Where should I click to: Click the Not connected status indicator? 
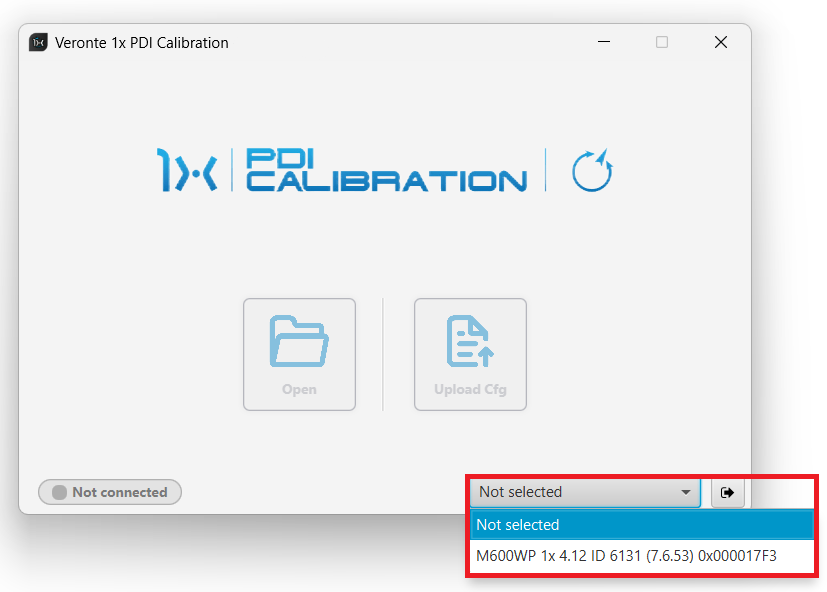[110, 492]
